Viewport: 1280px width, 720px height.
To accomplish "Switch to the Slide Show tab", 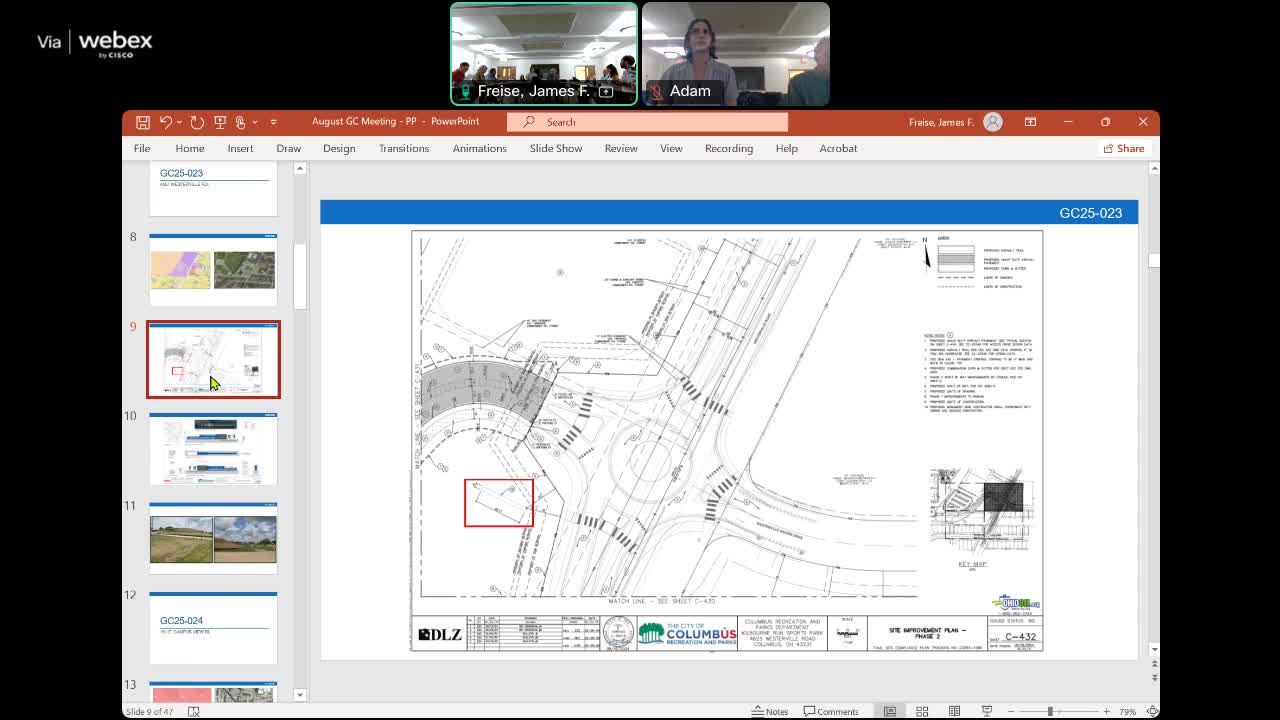I will (555, 148).
